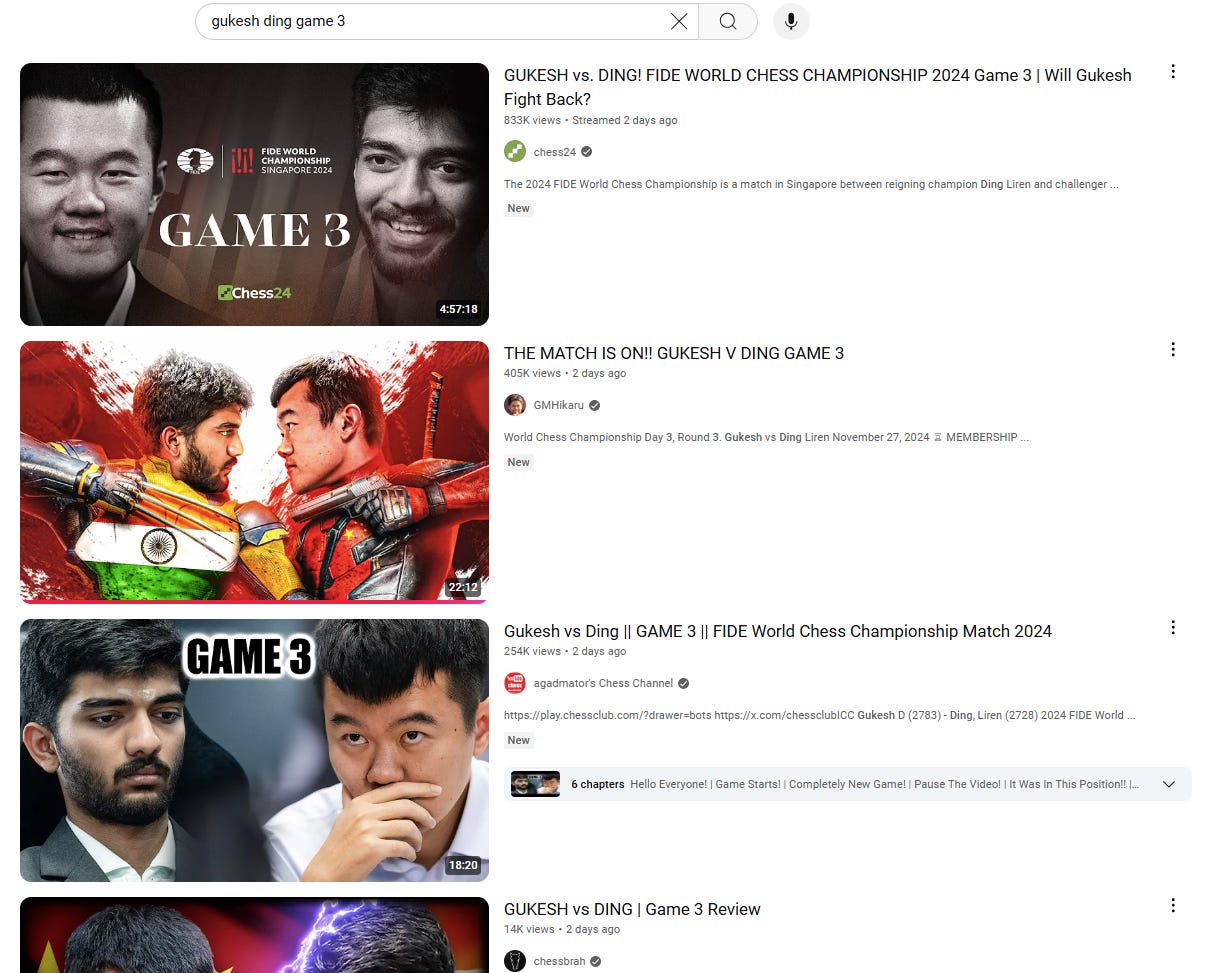The height and width of the screenshot is (973, 1205).
Task: Click the 'New' badge under the GMHikaru description
Action: pos(519,462)
